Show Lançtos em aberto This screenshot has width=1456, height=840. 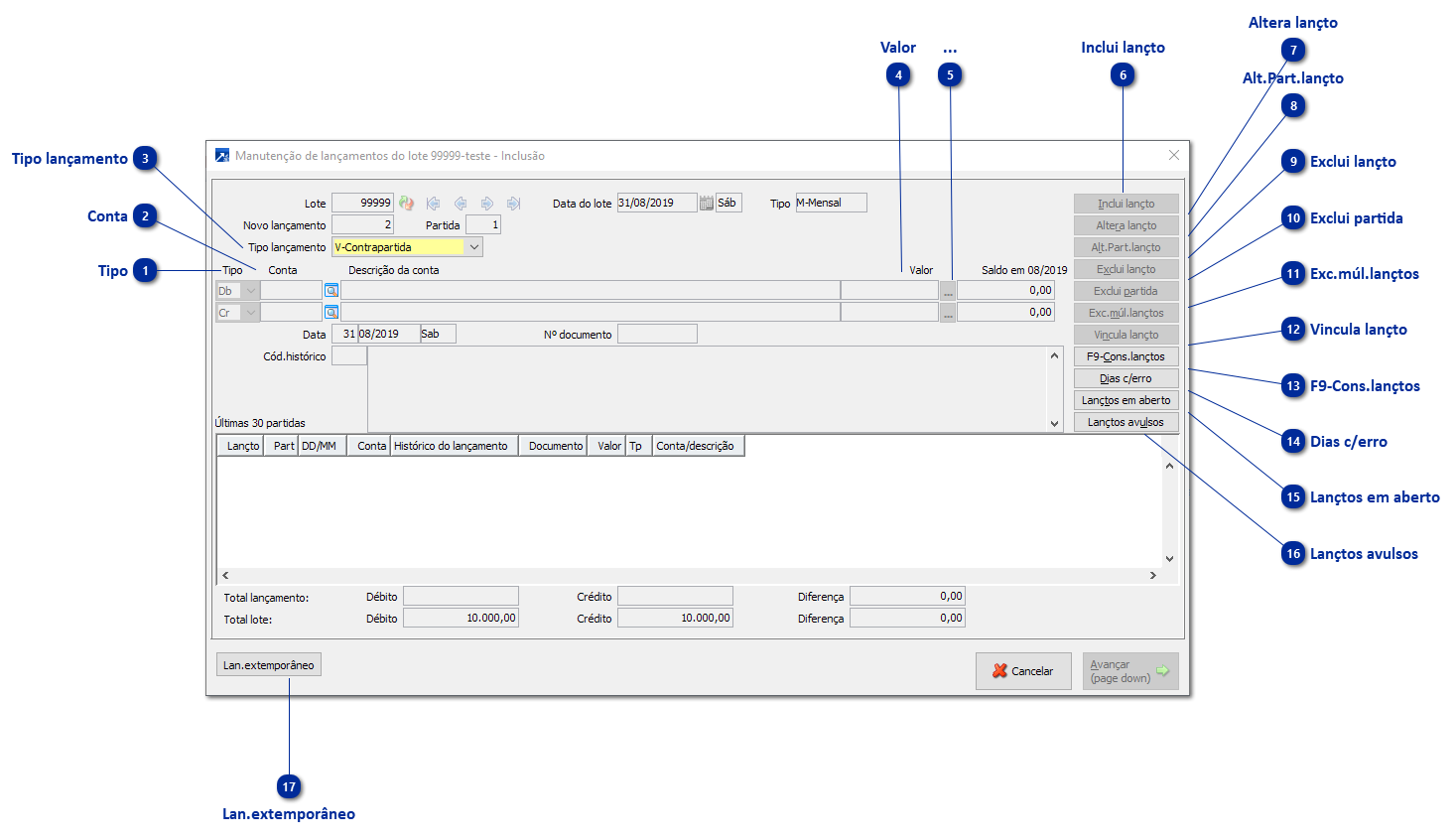(x=1126, y=400)
